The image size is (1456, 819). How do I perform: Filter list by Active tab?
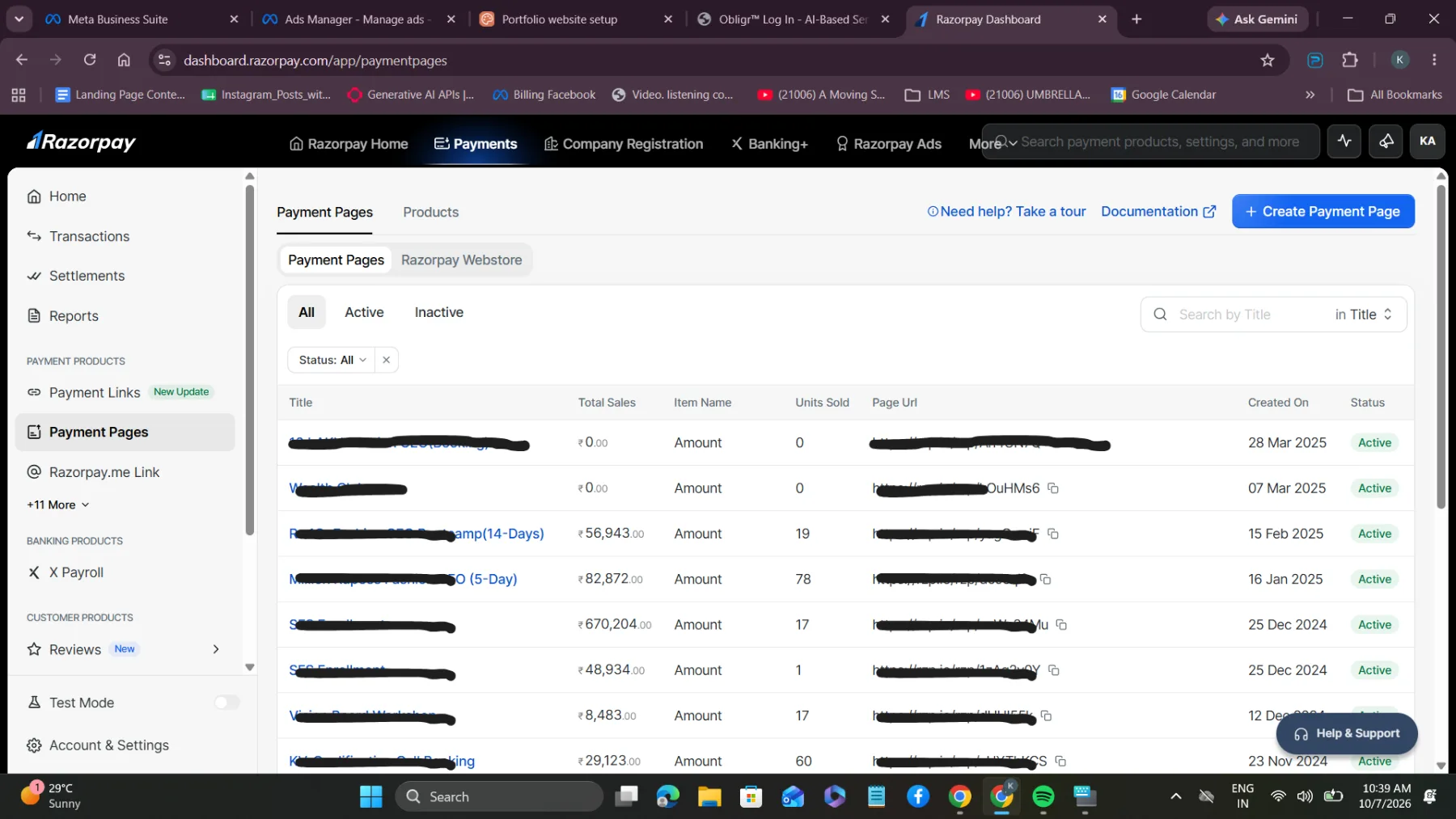click(364, 312)
